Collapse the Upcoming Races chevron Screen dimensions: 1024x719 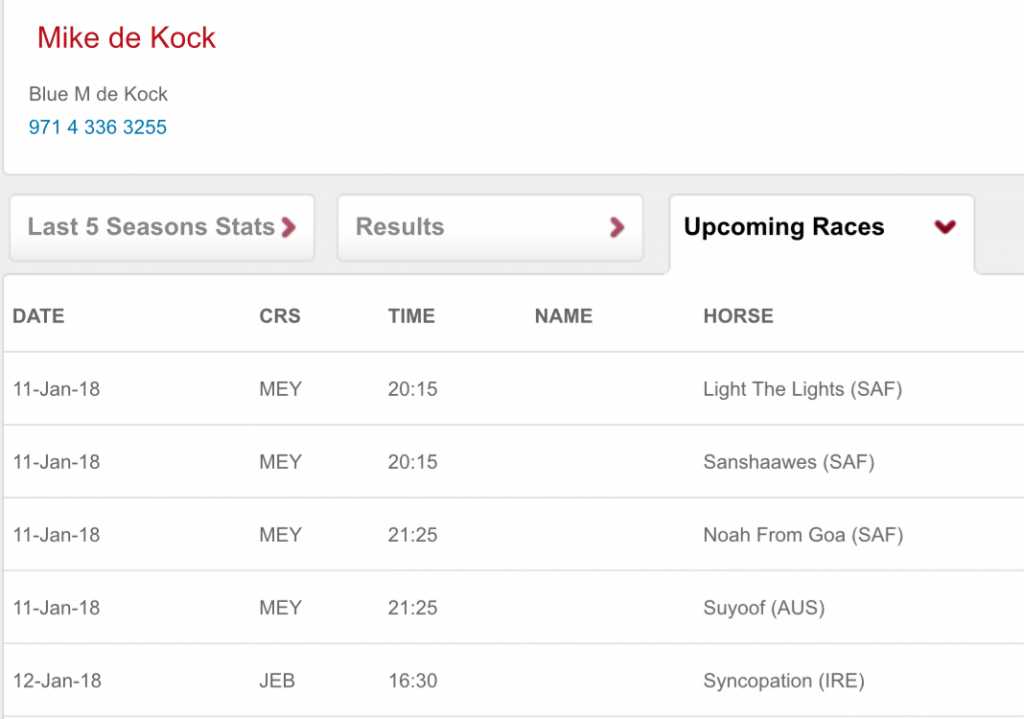coord(945,227)
